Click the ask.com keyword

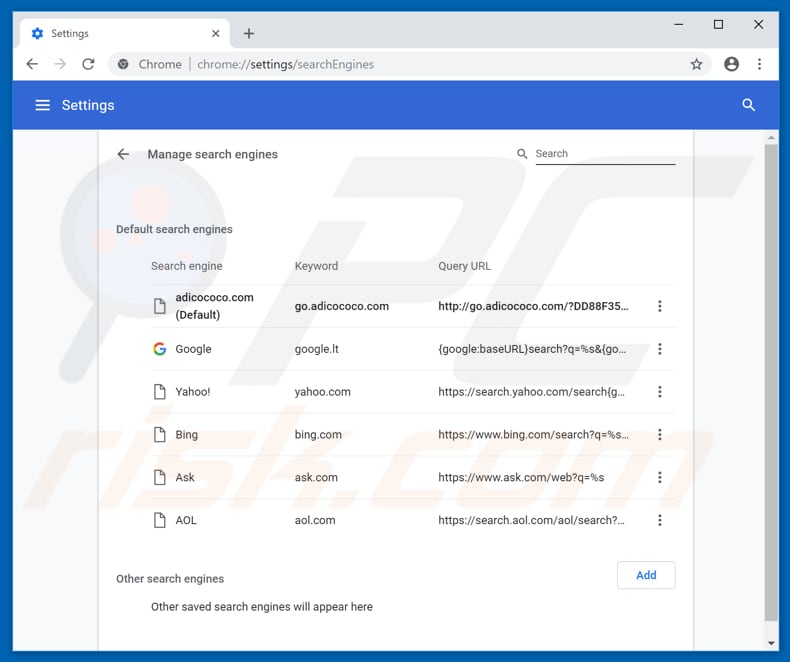point(316,478)
